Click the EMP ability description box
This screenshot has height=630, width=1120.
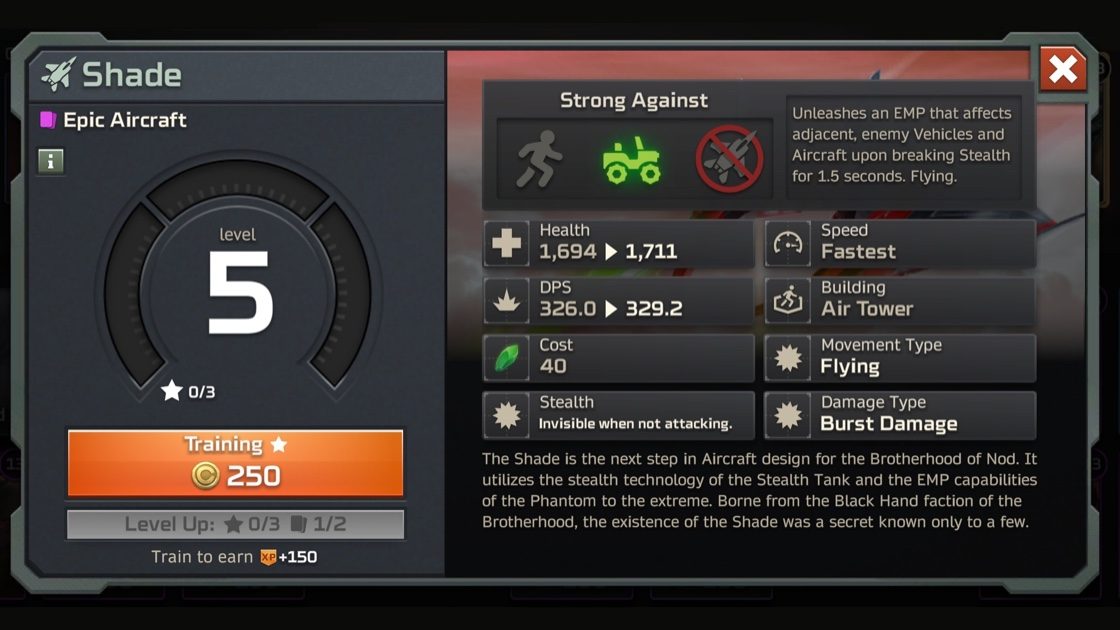click(x=903, y=146)
